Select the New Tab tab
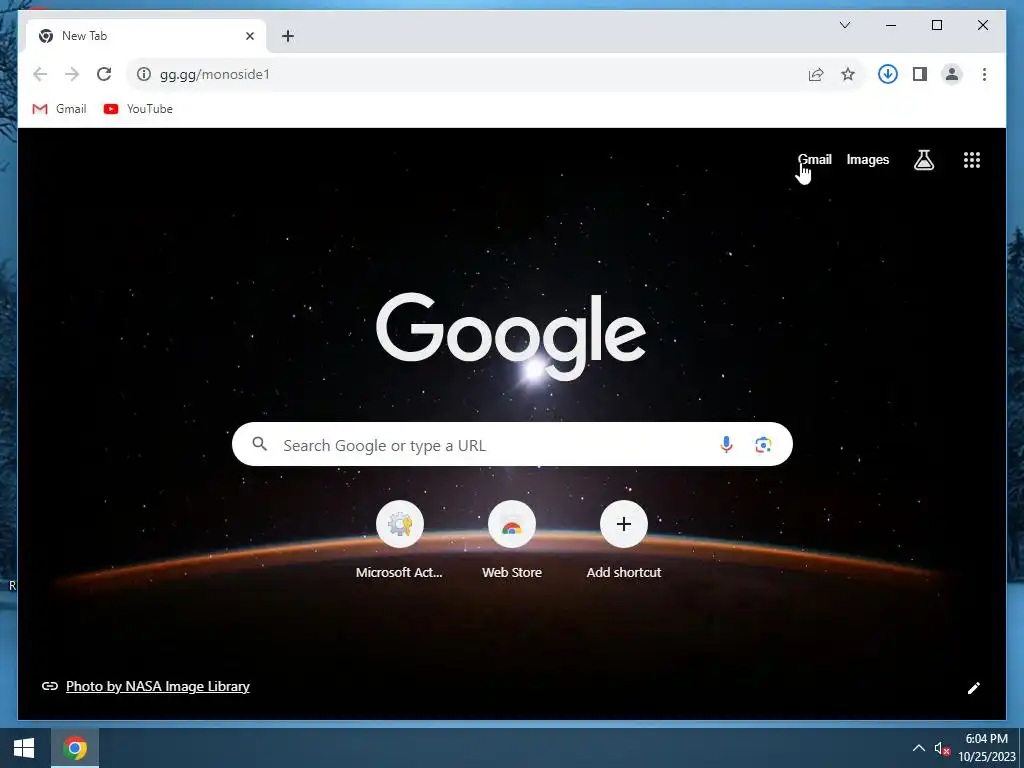 click(146, 36)
